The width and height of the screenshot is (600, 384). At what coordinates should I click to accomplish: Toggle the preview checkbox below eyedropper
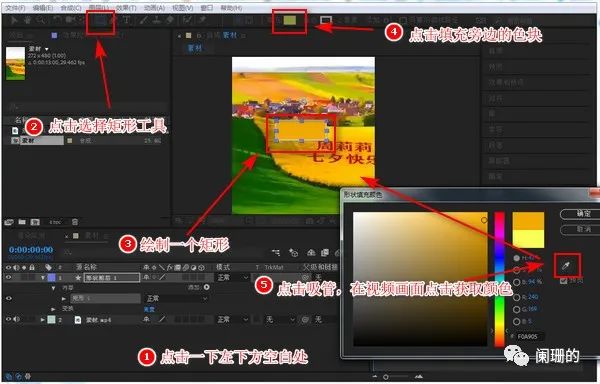(563, 281)
